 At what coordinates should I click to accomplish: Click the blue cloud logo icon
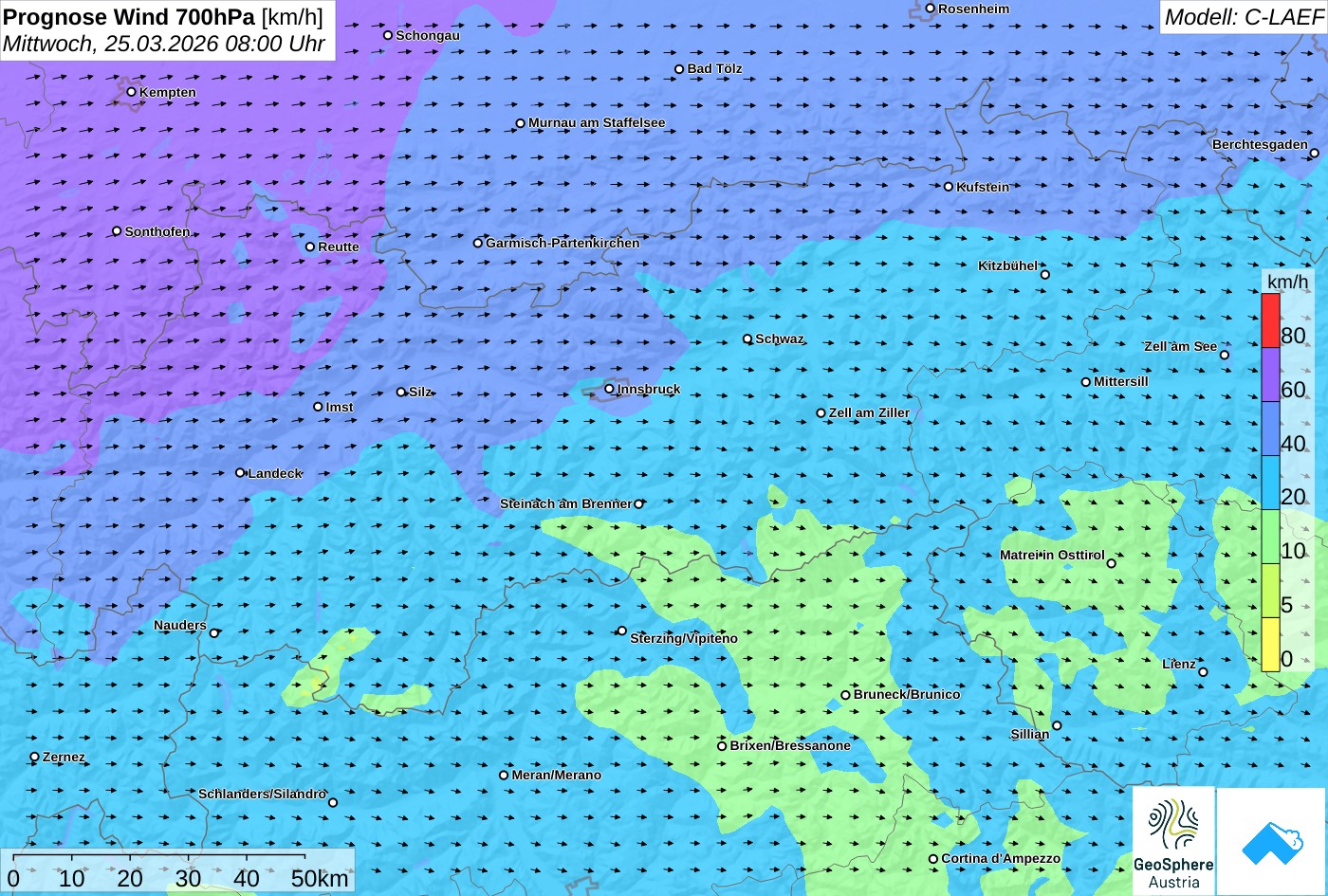pyautogui.click(x=1271, y=841)
